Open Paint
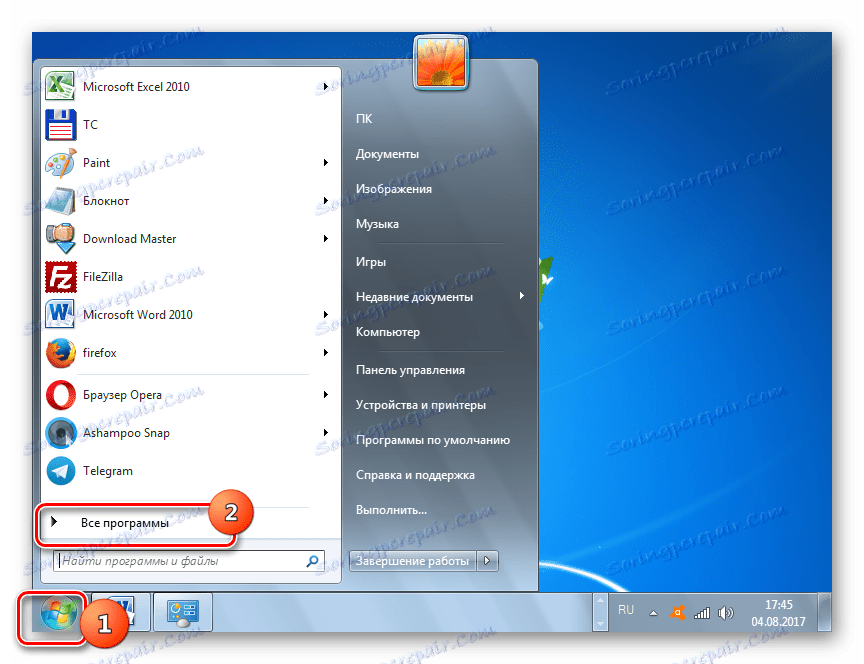Viewport: 864px width, 664px height. coord(97,162)
